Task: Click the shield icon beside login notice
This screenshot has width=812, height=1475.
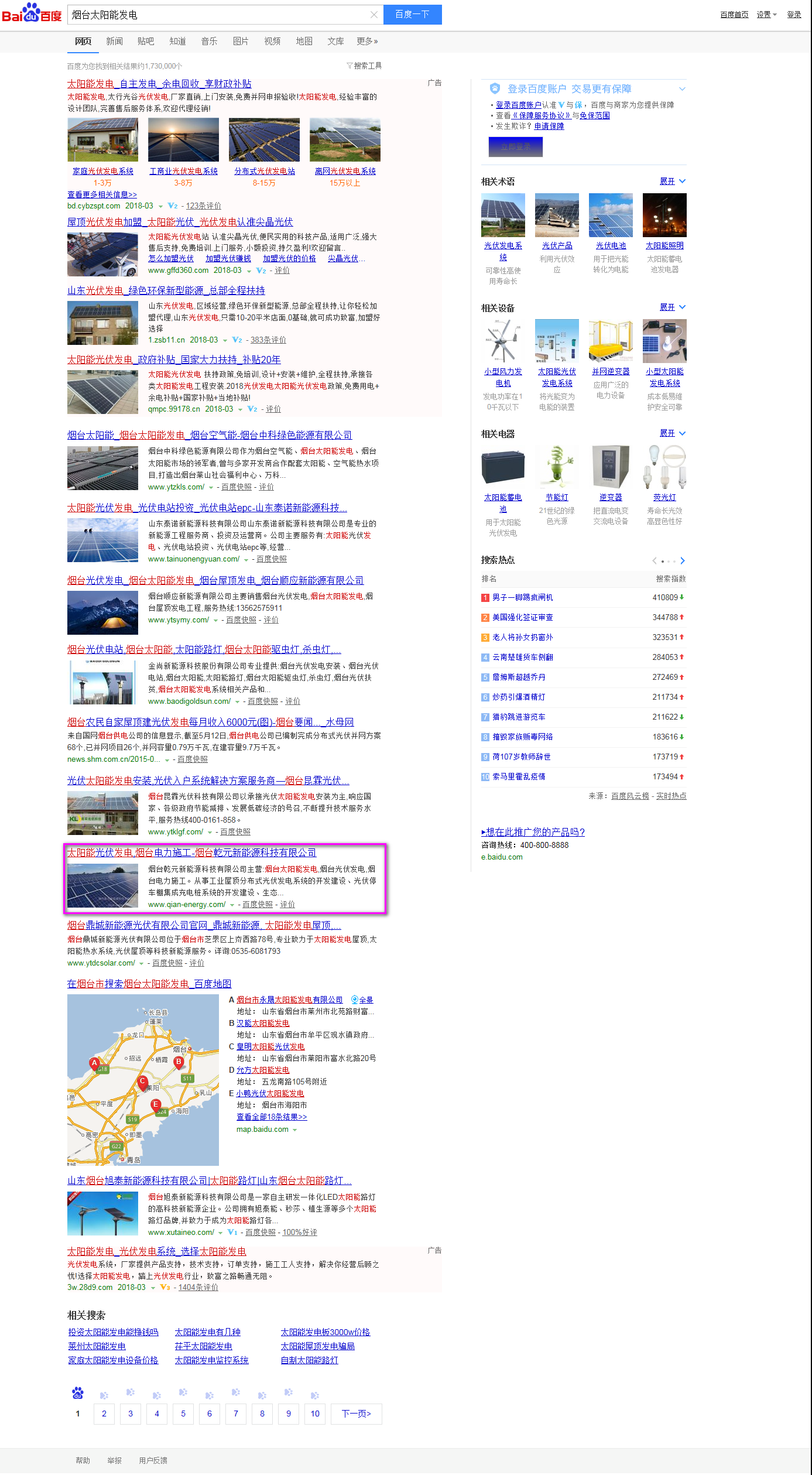Action: click(x=495, y=88)
